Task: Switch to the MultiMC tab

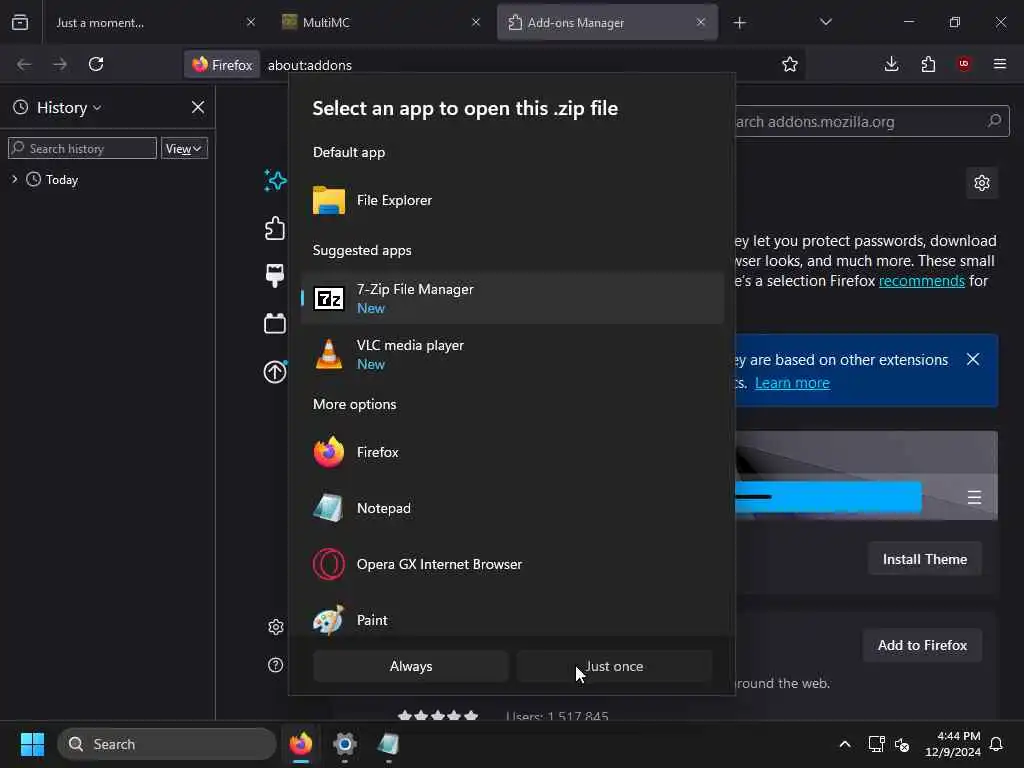Action: [381, 22]
